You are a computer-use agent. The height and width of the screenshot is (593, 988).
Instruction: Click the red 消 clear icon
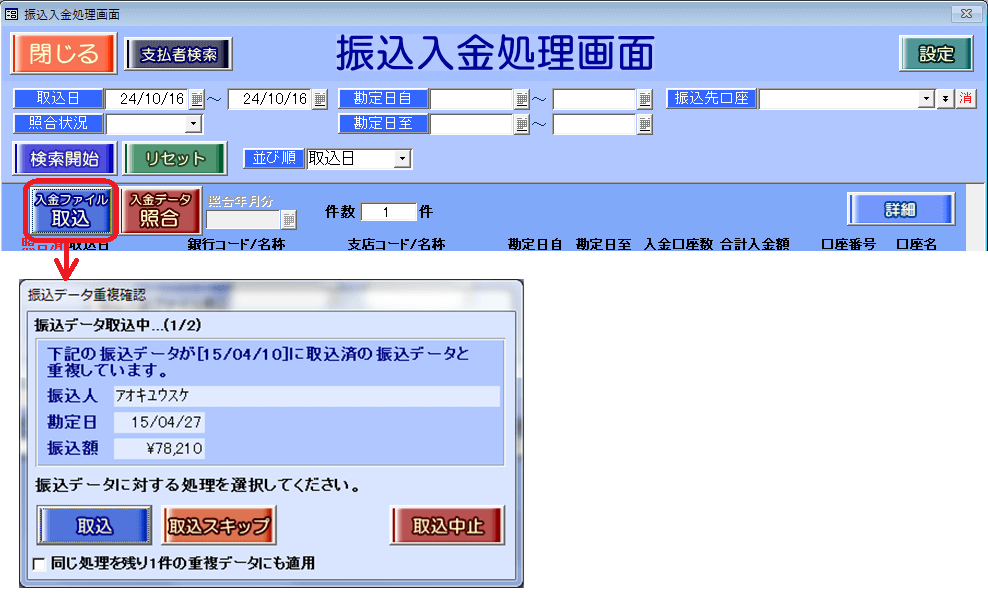[966, 99]
